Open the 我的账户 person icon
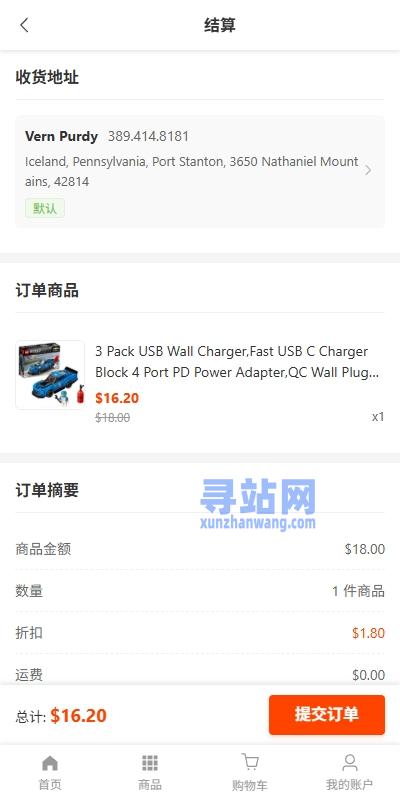This screenshot has width=400, height=800. click(349, 763)
